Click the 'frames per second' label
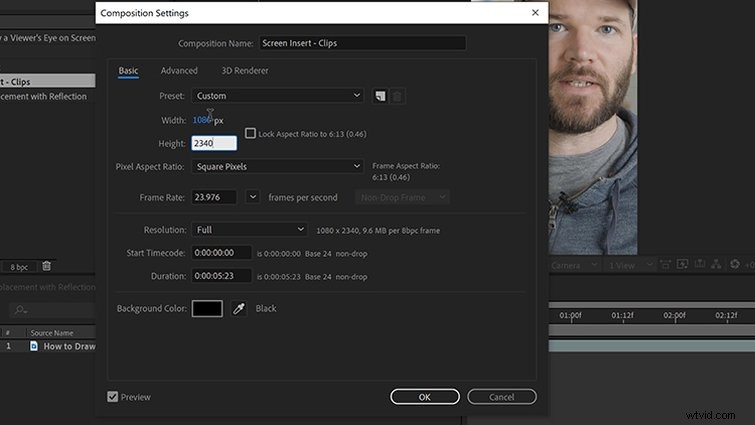755x425 pixels. click(x=303, y=197)
